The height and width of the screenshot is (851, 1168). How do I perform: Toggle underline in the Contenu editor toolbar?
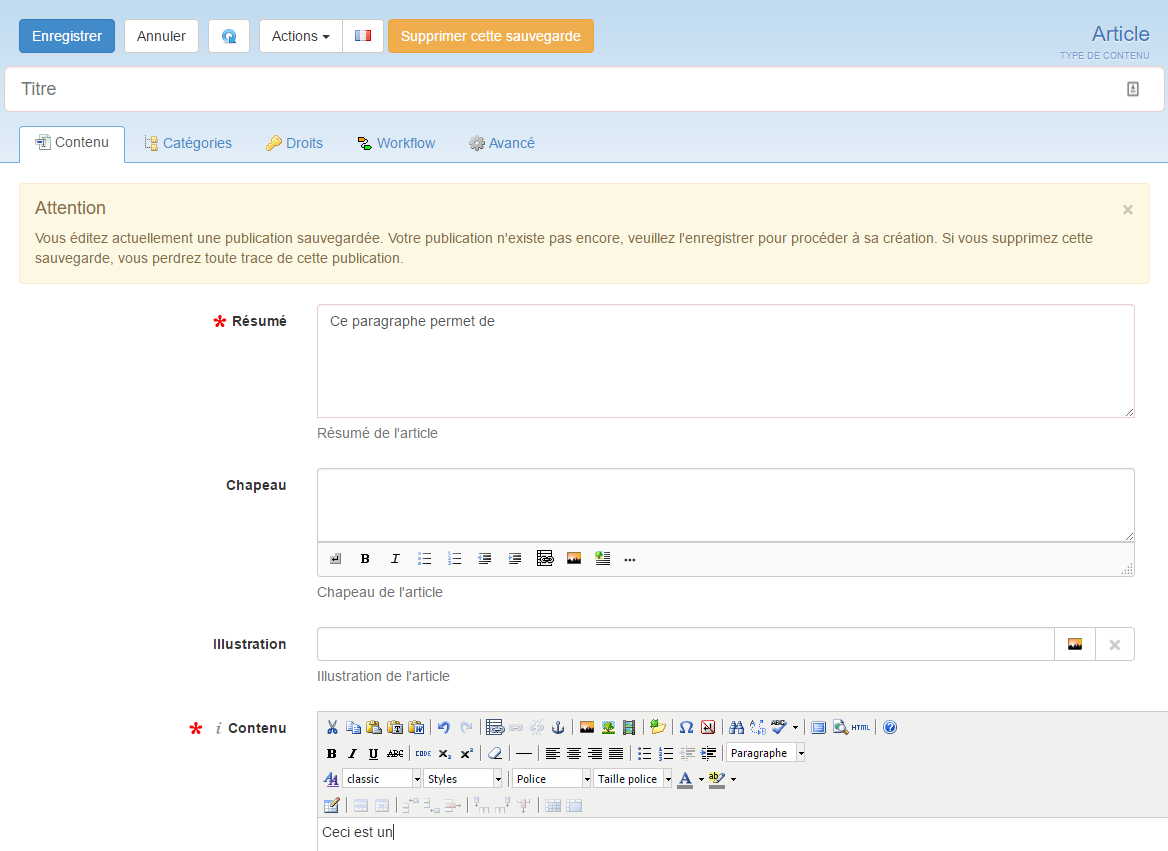pyautogui.click(x=373, y=753)
